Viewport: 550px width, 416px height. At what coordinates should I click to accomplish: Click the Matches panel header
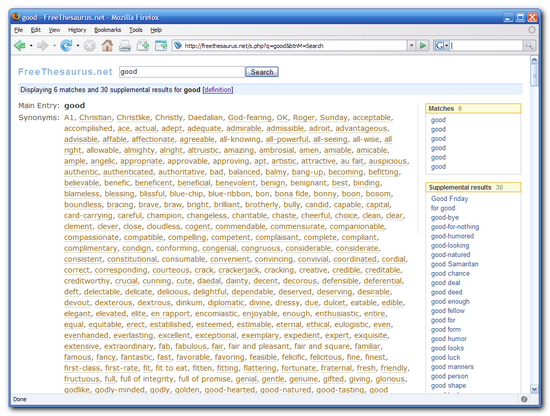[473, 108]
